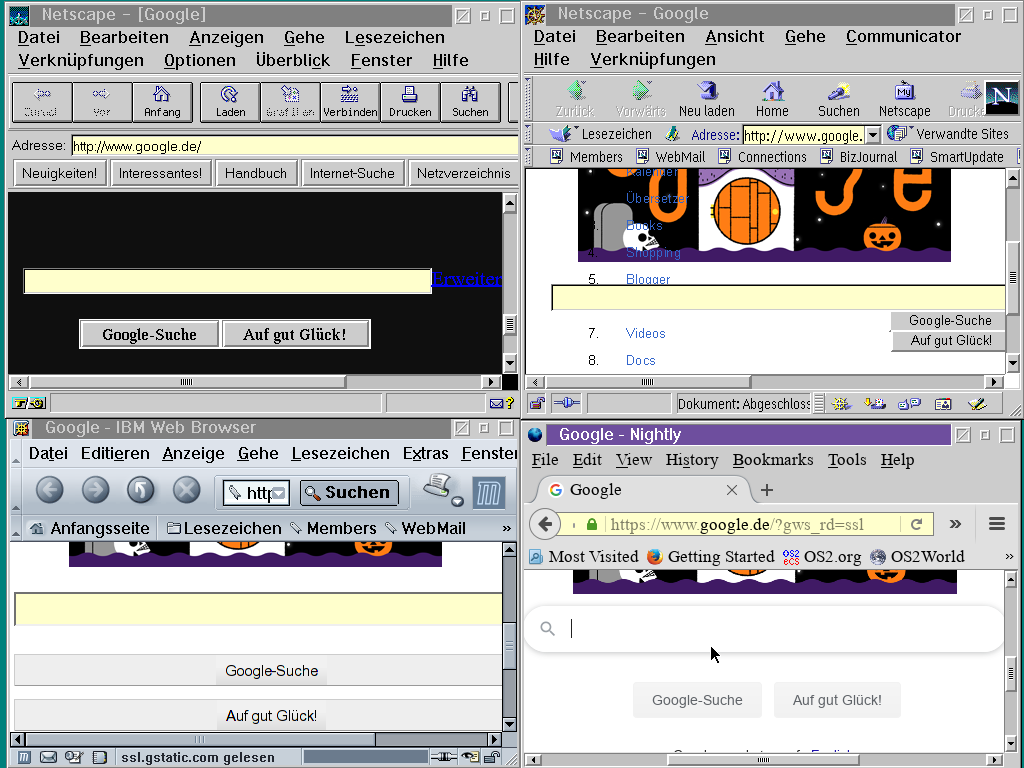The image size is (1024, 768).
Task: Expand Nightly's toolbar overflow chevron
Action: pyautogui.click(x=955, y=524)
